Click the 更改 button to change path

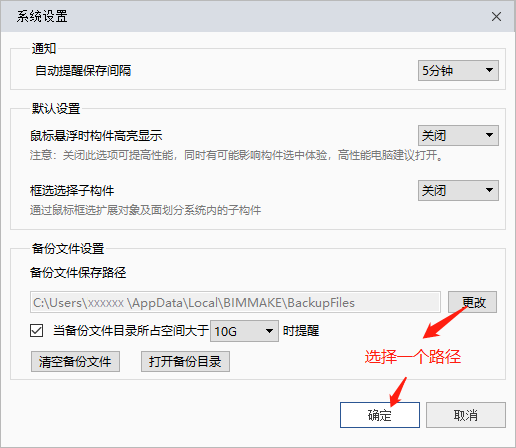[472, 302]
